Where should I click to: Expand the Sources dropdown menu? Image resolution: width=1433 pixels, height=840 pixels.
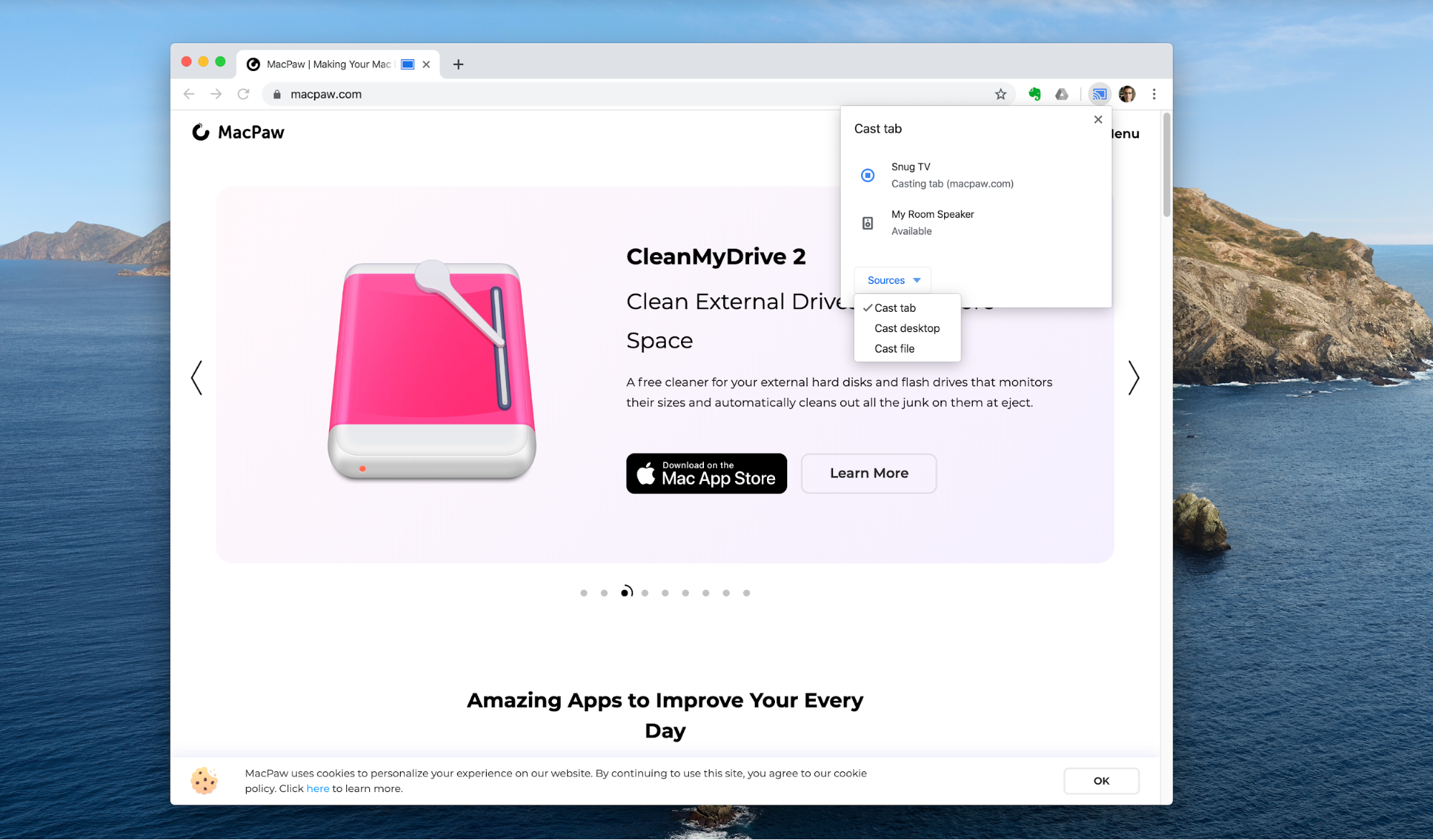click(892, 279)
